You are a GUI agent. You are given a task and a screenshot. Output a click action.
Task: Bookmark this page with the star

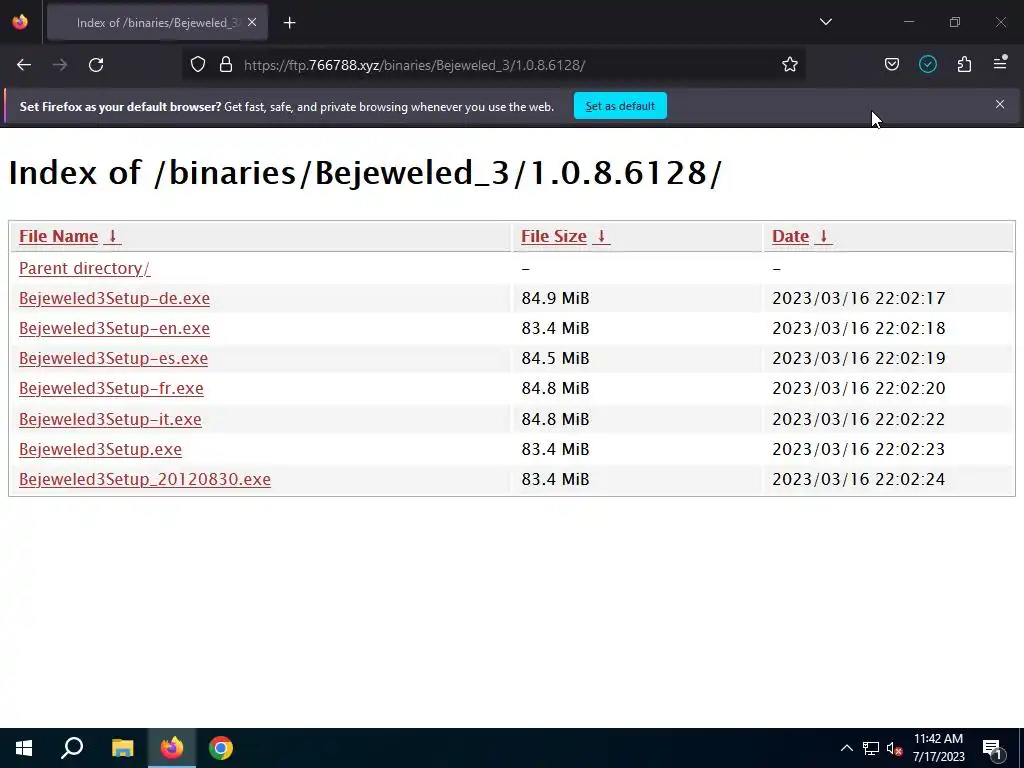click(x=790, y=65)
